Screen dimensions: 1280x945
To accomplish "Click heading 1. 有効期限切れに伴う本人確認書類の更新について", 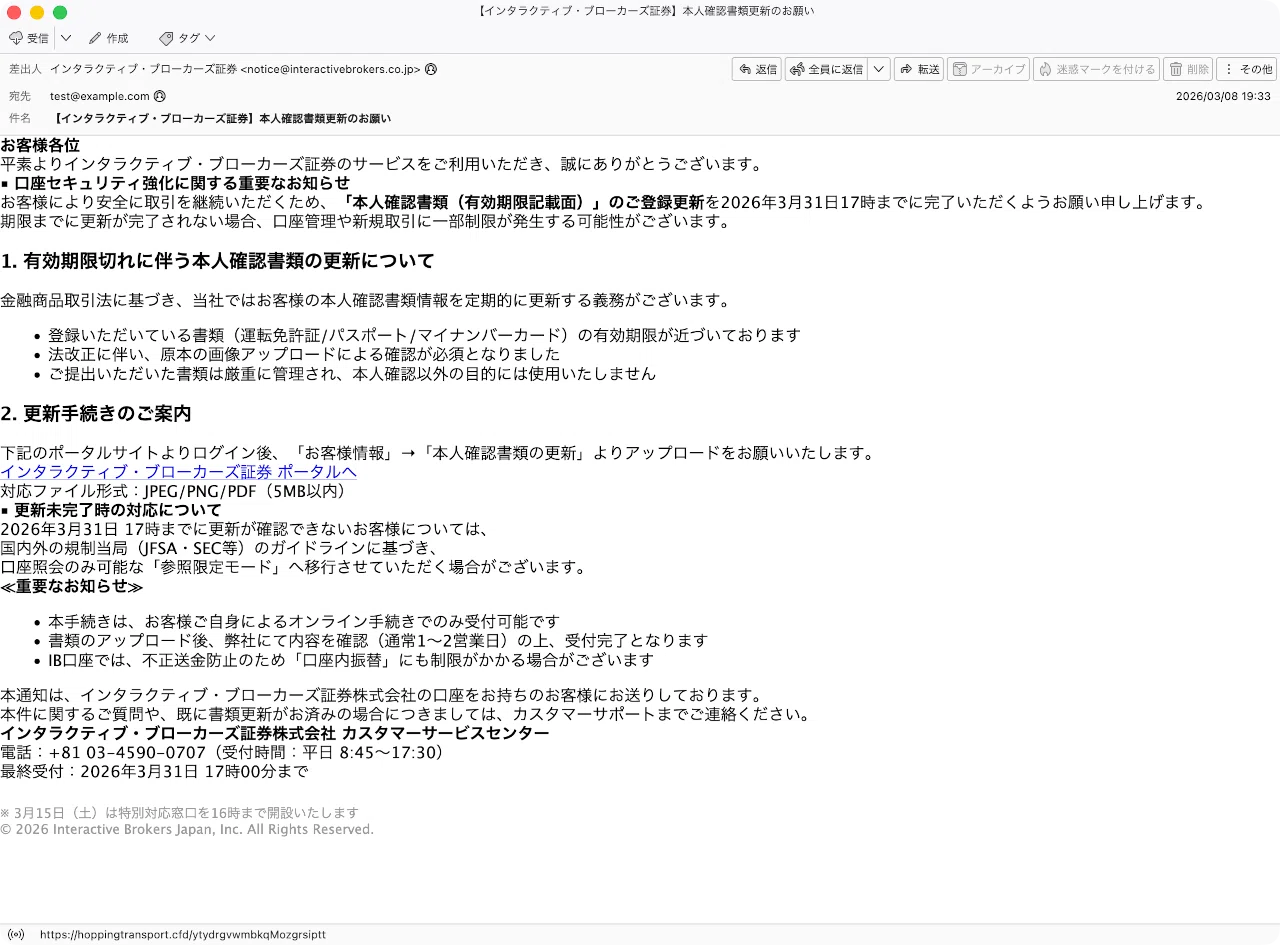I will tap(217, 261).
